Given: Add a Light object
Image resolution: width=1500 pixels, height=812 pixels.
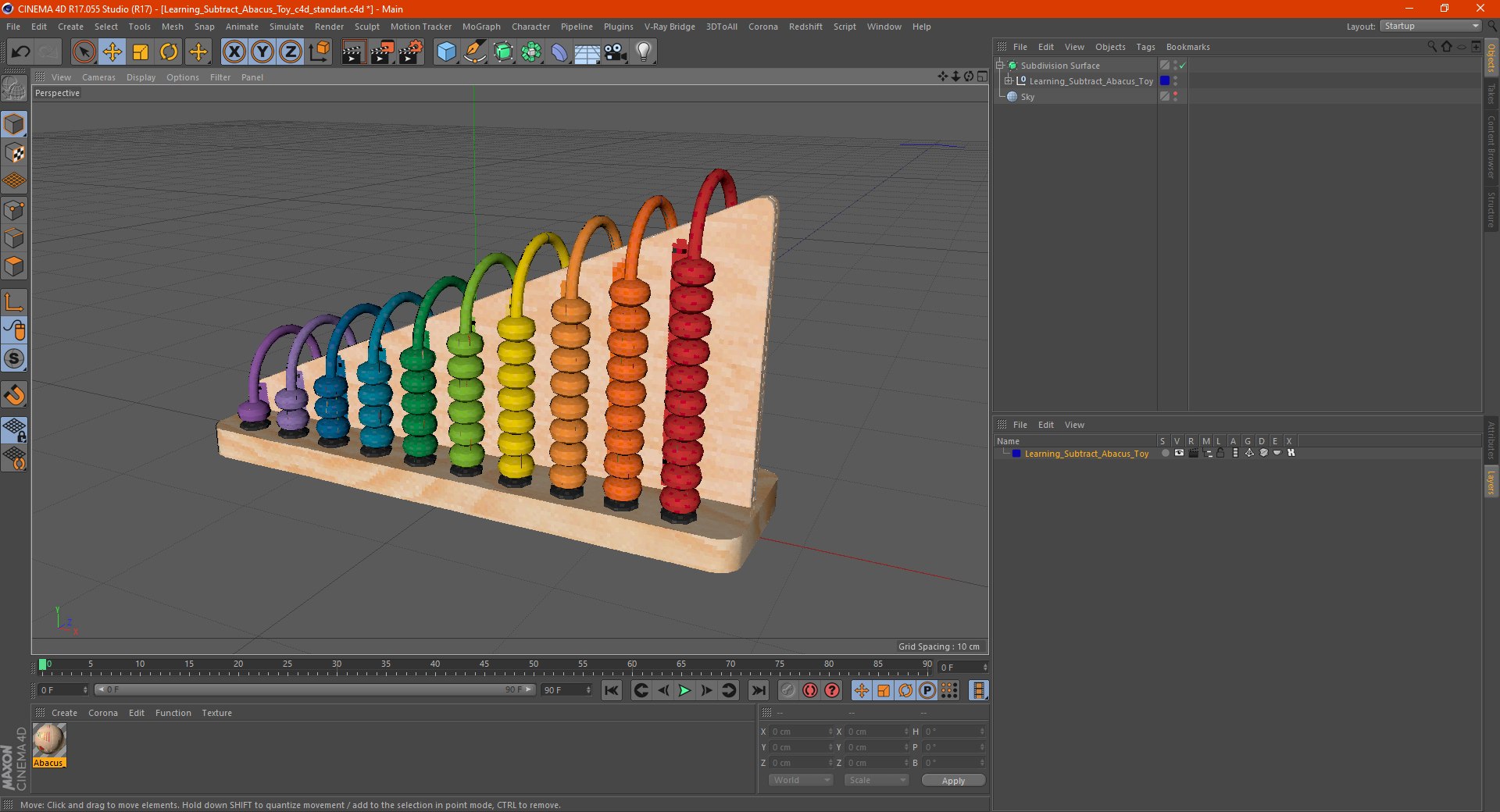Looking at the screenshot, I should click(x=644, y=52).
